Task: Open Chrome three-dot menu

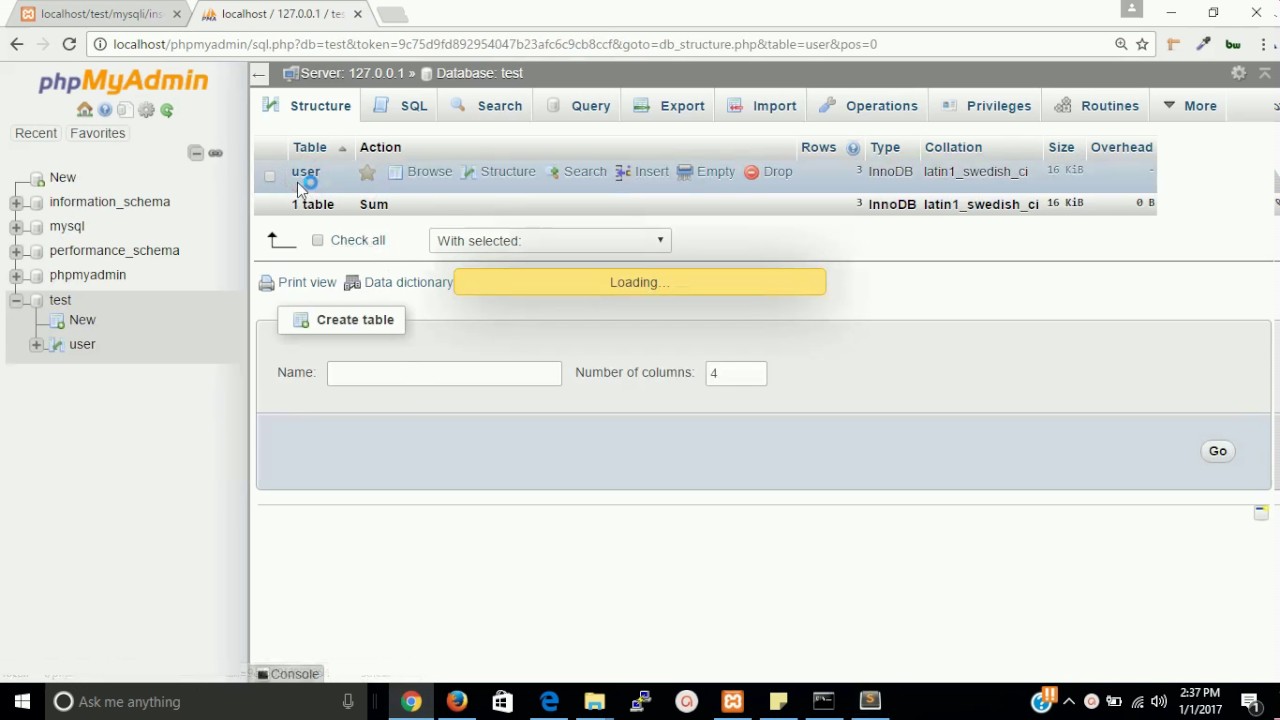Action: 1263,44
